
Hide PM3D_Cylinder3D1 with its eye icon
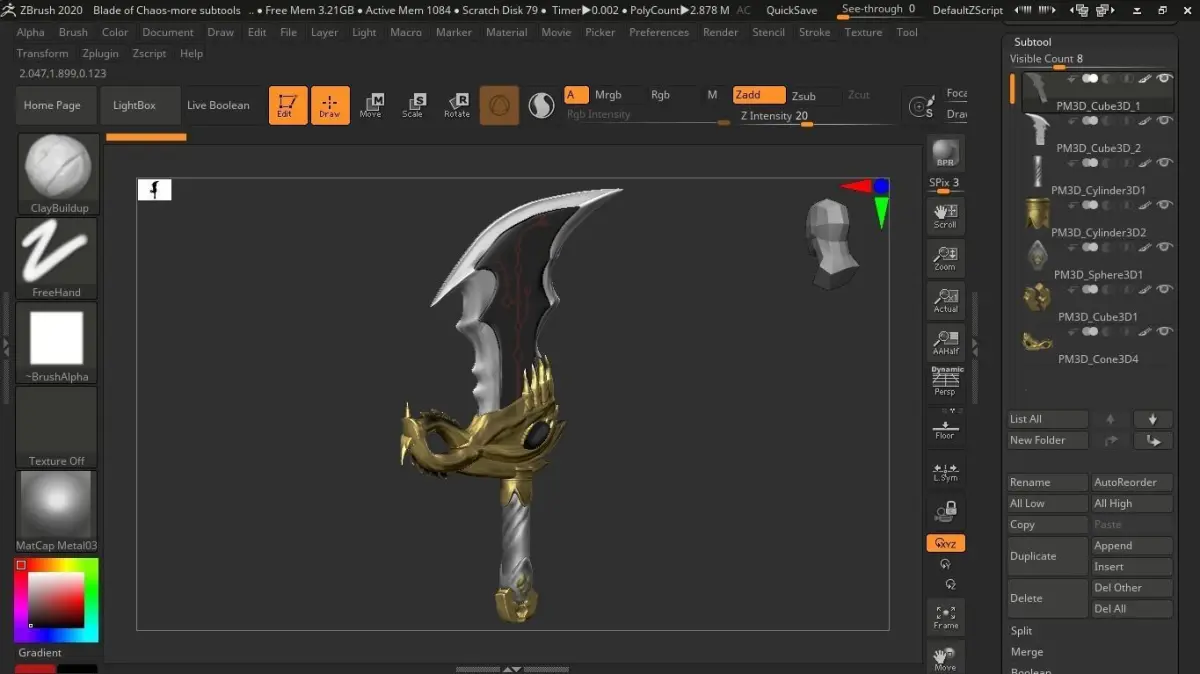pos(1165,163)
